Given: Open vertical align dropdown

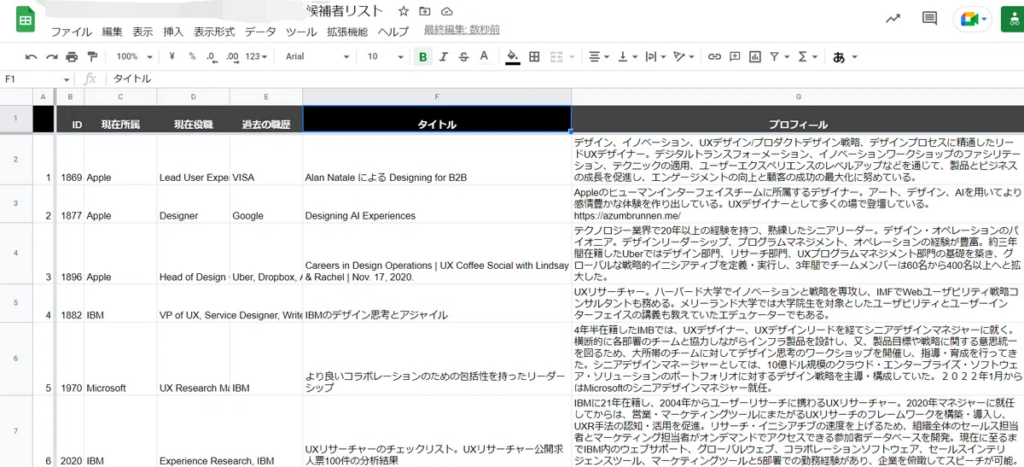Looking at the screenshot, I should (x=628, y=57).
